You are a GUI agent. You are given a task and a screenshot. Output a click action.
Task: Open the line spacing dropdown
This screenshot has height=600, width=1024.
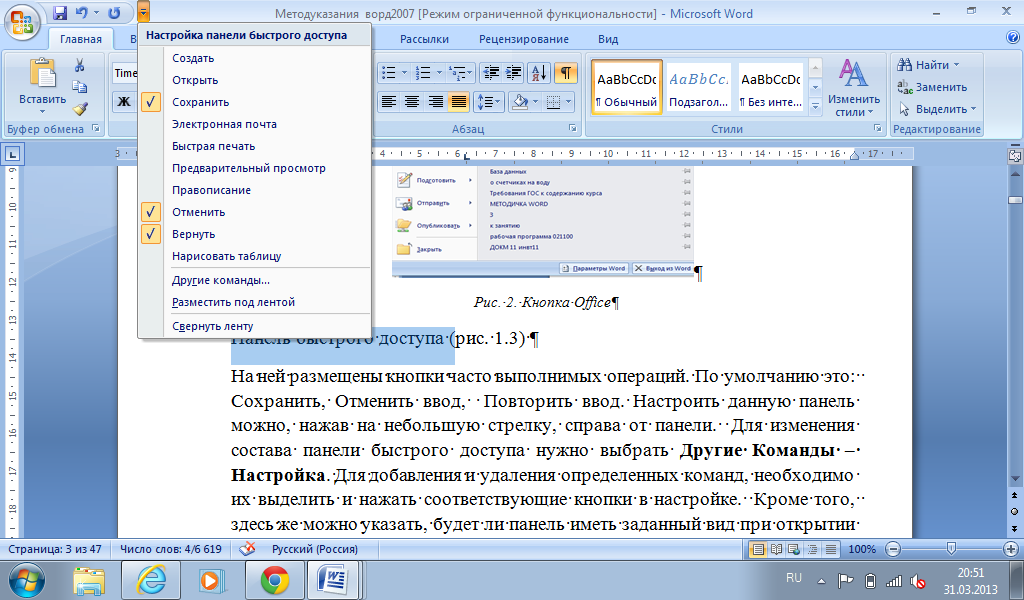[x=488, y=102]
